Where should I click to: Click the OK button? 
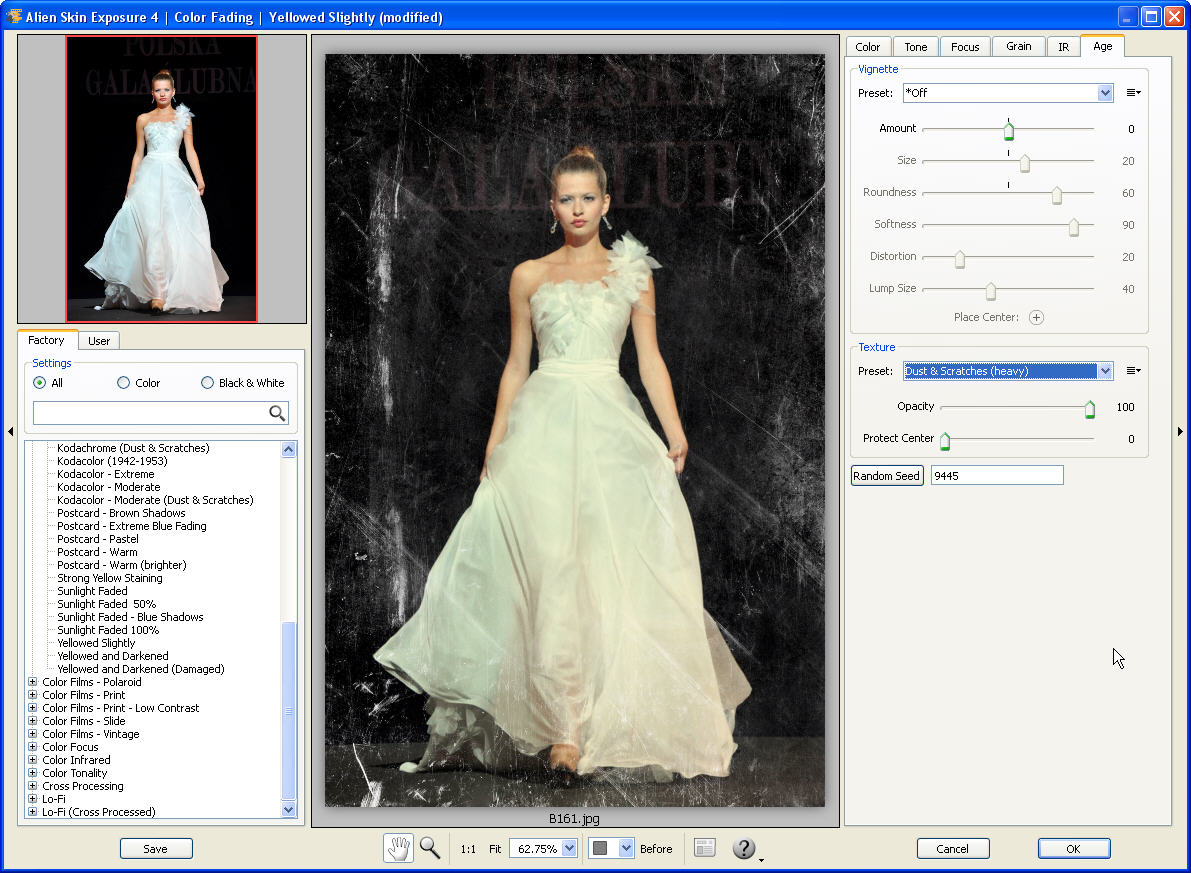click(1073, 848)
